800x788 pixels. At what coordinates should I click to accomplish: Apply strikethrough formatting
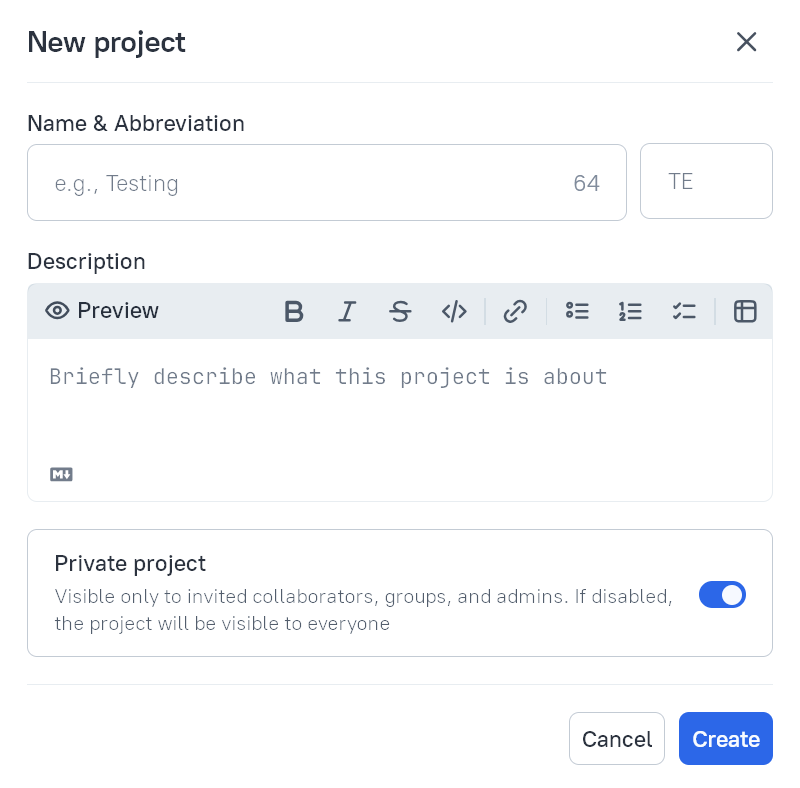click(400, 311)
